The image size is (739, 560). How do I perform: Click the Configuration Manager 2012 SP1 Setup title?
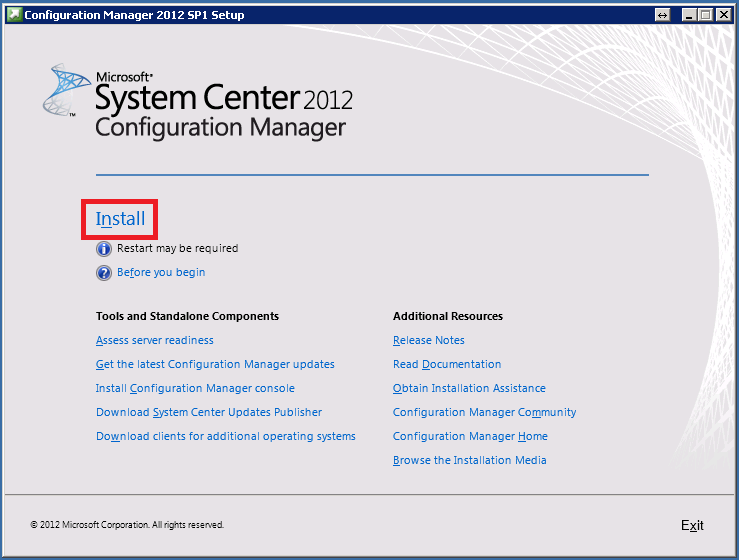pos(134,15)
